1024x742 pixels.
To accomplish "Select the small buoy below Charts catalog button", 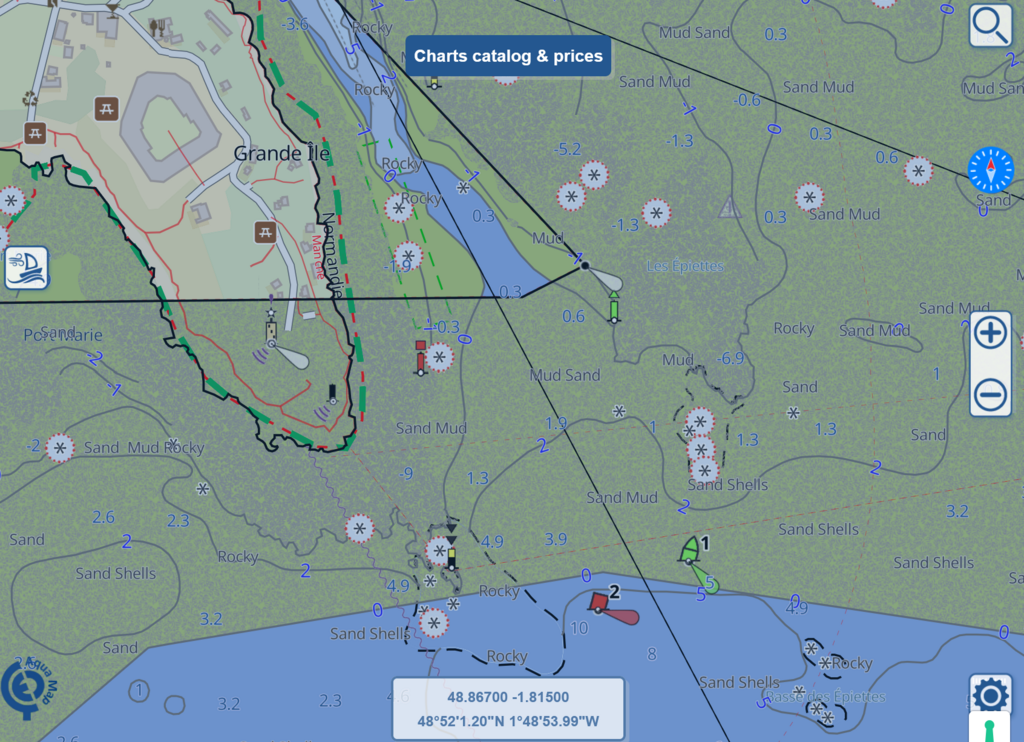I will 434,83.
